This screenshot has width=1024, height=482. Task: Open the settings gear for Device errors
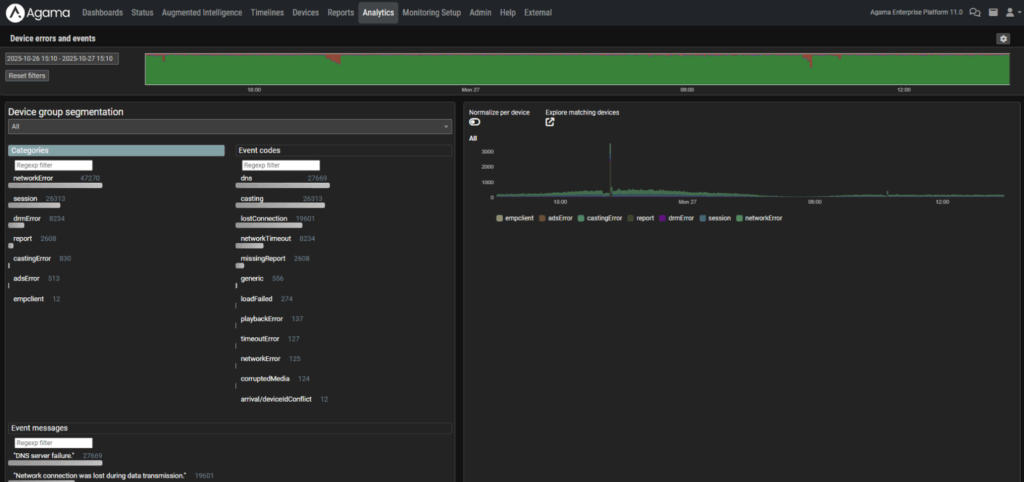tap(1003, 38)
